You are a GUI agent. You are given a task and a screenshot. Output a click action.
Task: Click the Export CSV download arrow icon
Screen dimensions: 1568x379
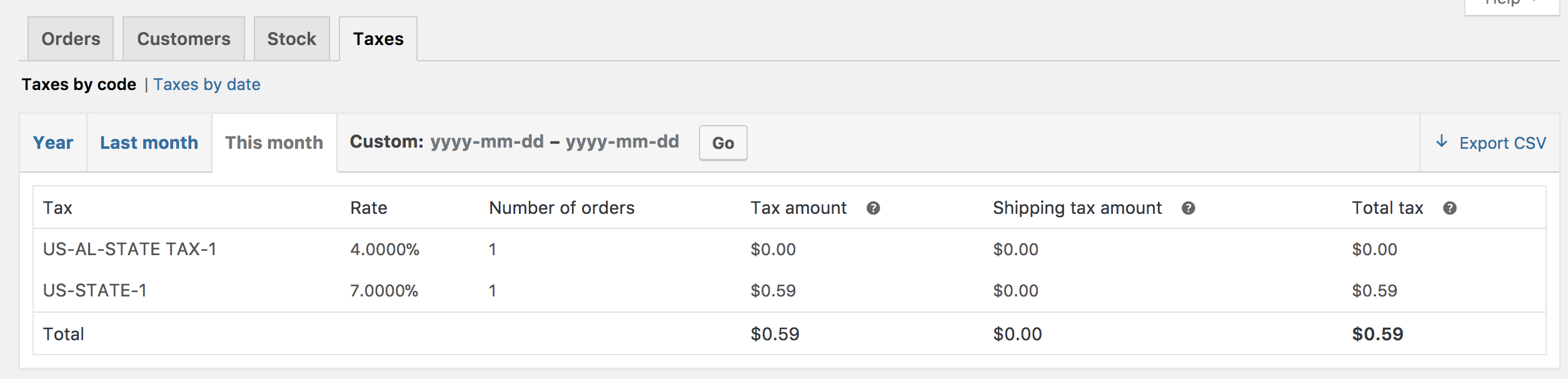coord(1442,142)
